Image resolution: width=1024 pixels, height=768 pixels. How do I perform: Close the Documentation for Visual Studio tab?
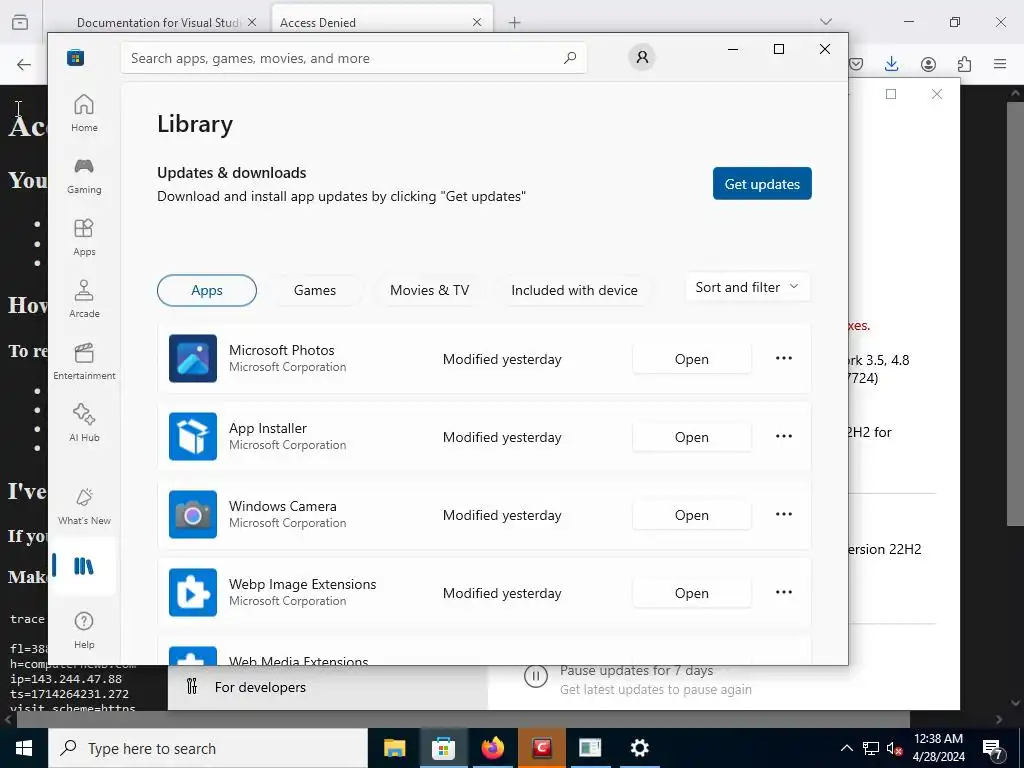click(x=252, y=22)
